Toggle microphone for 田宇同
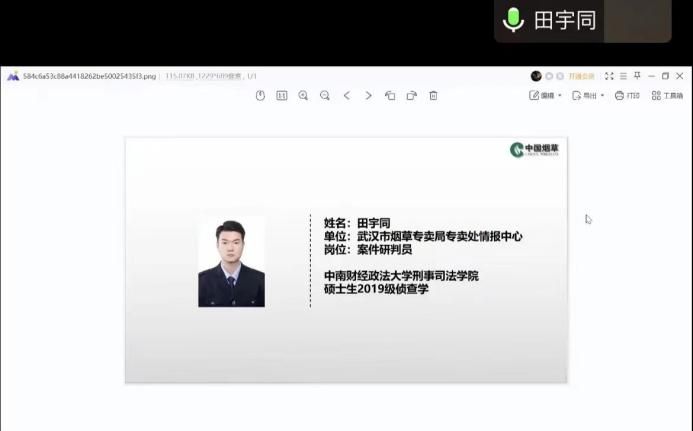Image resolution: width=693 pixels, height=431 pixels. tap(513, 20)
